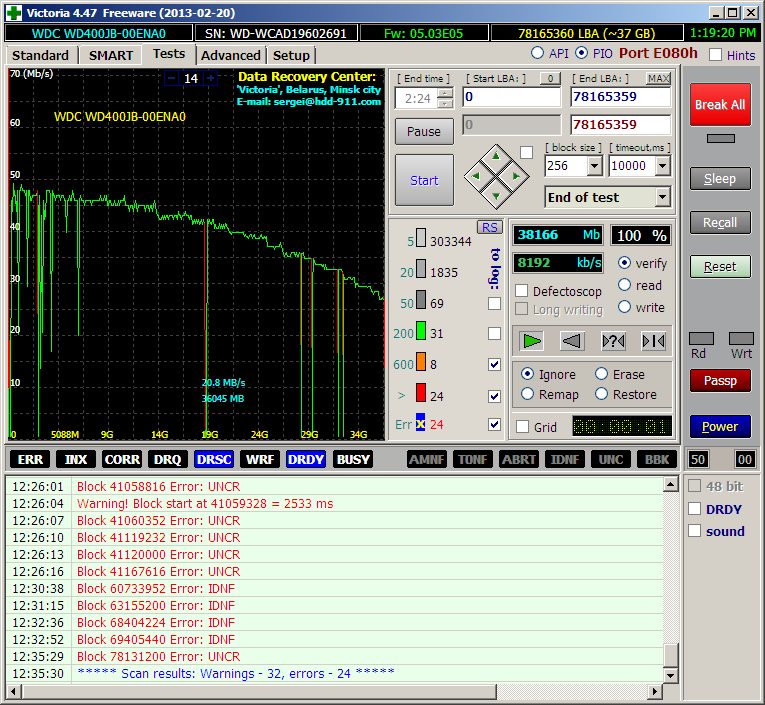The height and width of the screenshot is (705, 765).
Task: Click the Start LBA input field
Action: coord(511,97)
